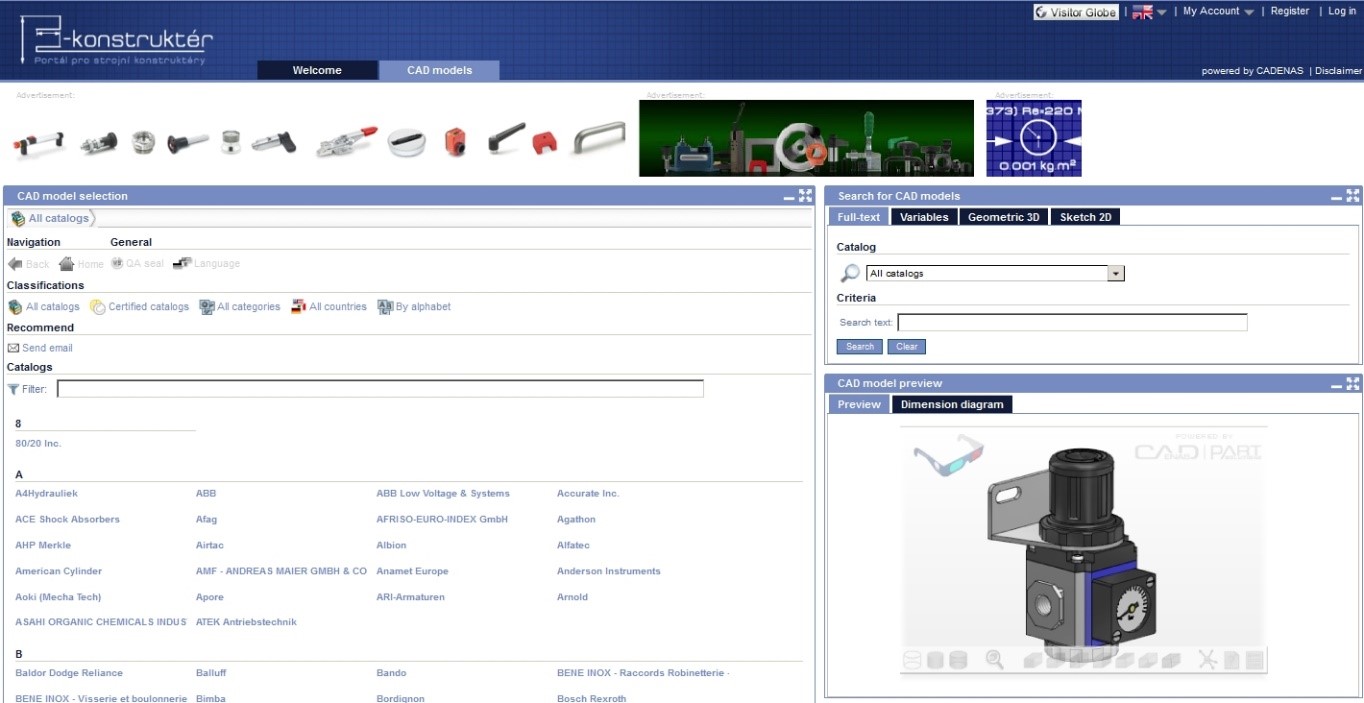This screenshot has height=703, width=1364.
Task: Click the Visitor Globe button
Action: pos(1076,12)
